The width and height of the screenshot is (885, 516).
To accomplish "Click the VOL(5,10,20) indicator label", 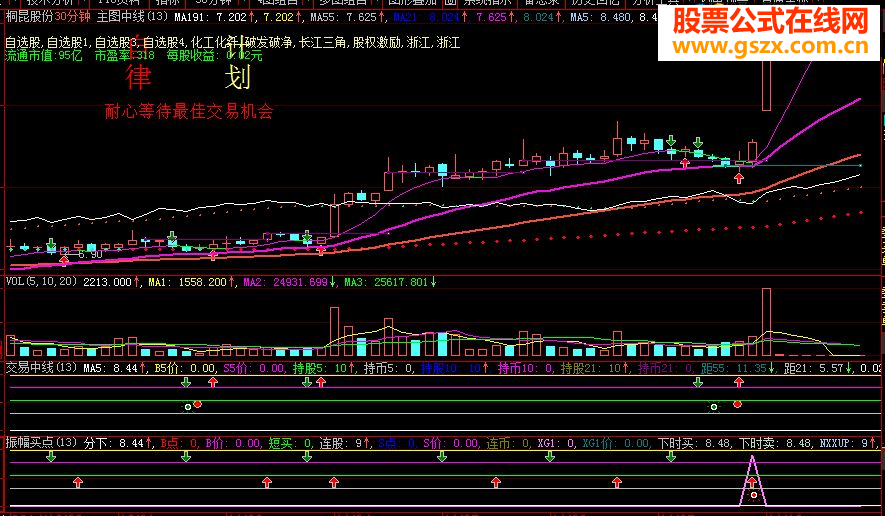I will (x=41, y=281).
